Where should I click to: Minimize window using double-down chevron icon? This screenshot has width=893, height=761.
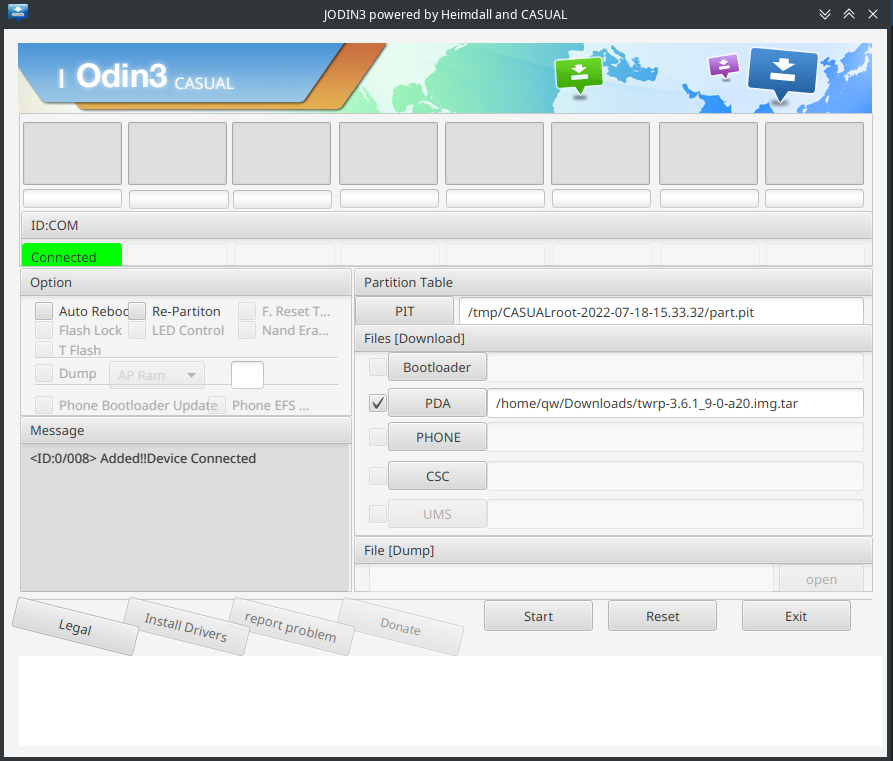point(824,14)
